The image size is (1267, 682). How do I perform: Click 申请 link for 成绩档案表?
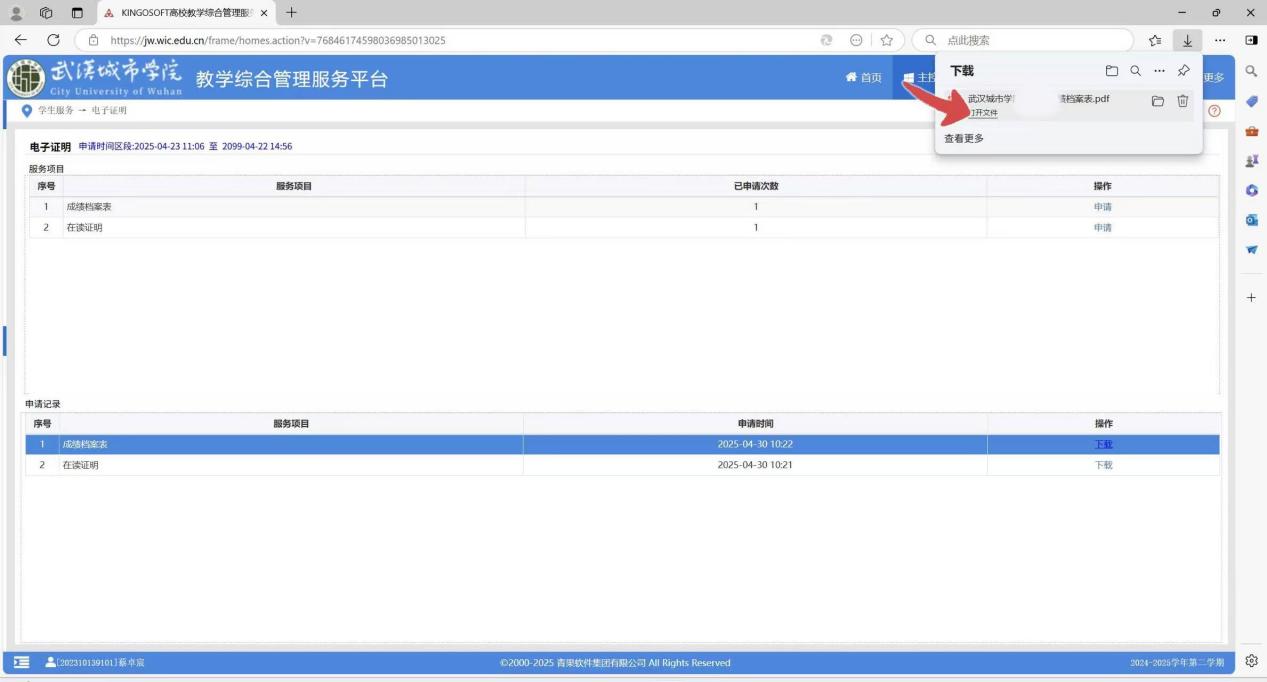[1102, 207]
